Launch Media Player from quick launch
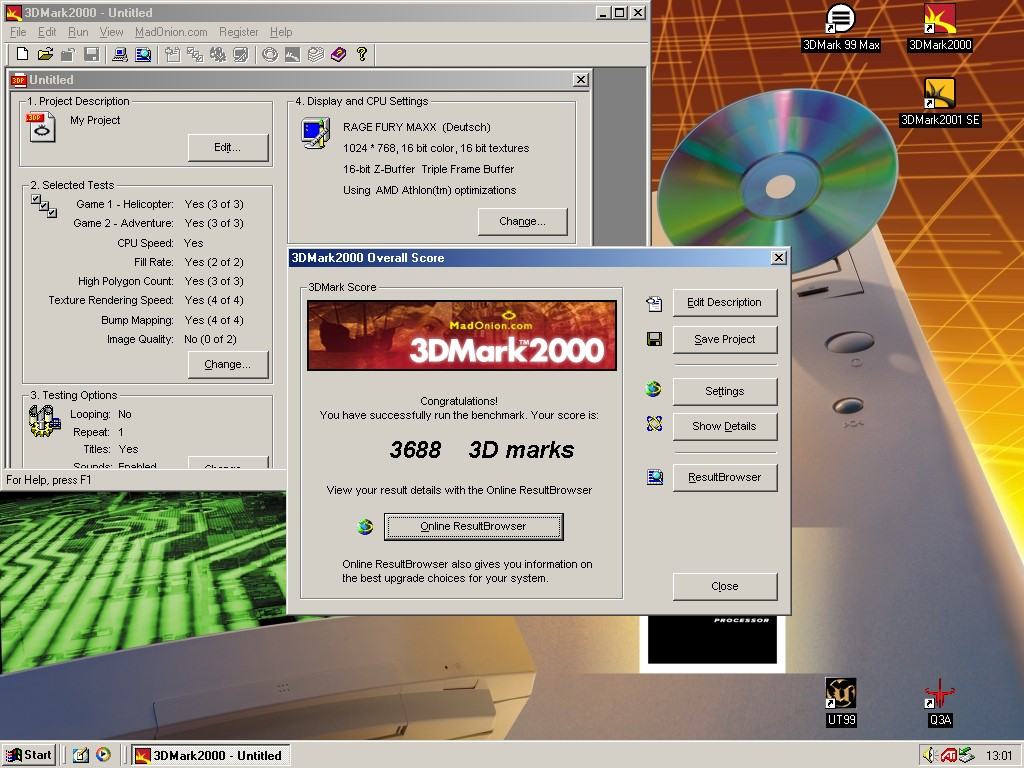This screenshot has height=768, width=1024. coord(103,755)
